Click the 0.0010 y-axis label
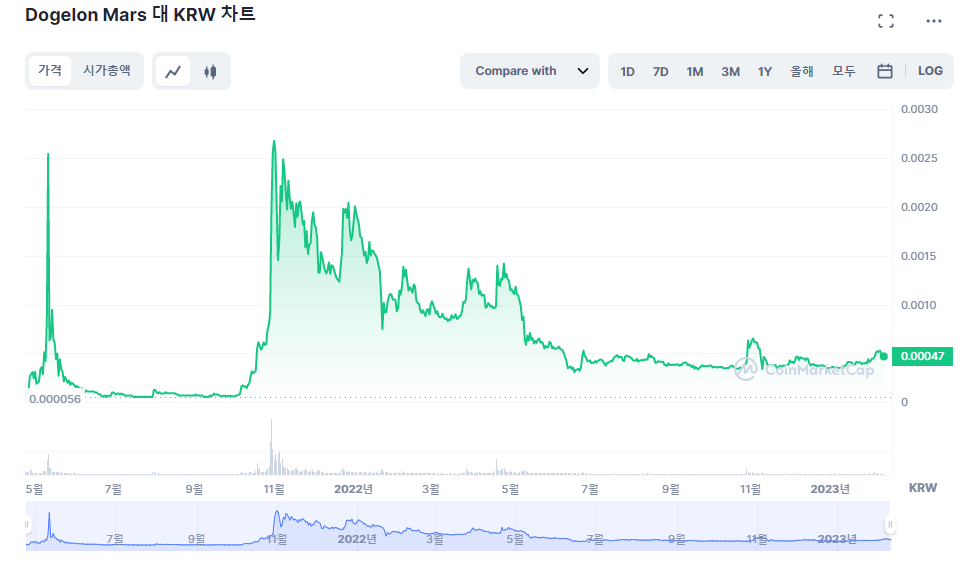Viewport: 967px width, 564px height. 919,305
